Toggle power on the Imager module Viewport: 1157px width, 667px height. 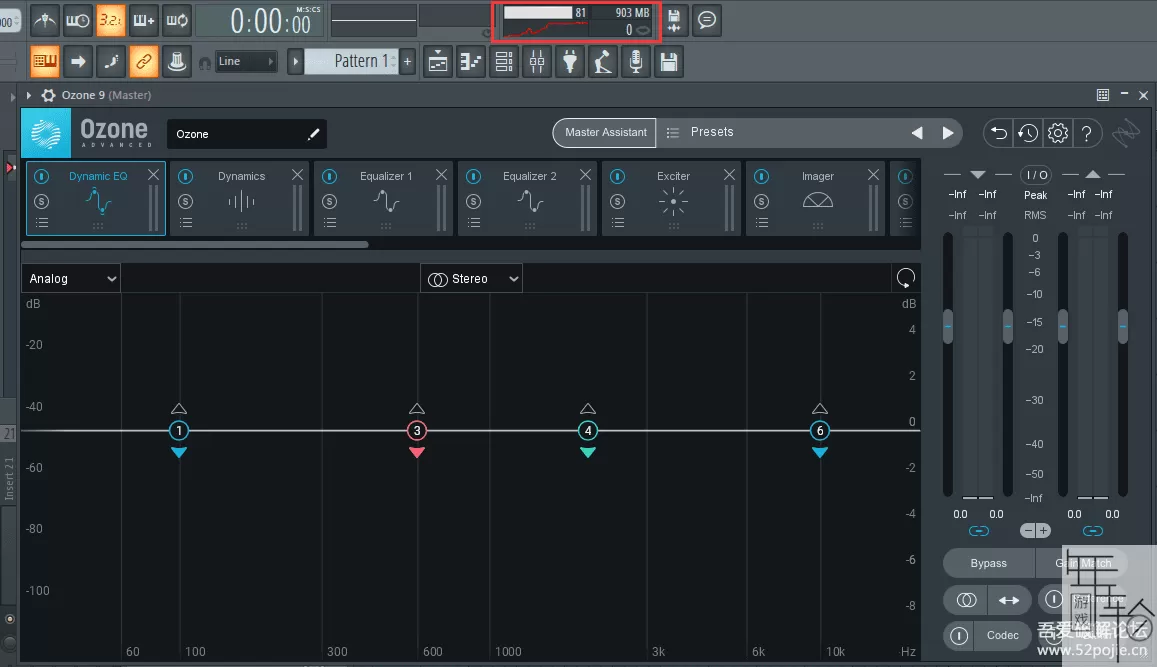[761, 176]
